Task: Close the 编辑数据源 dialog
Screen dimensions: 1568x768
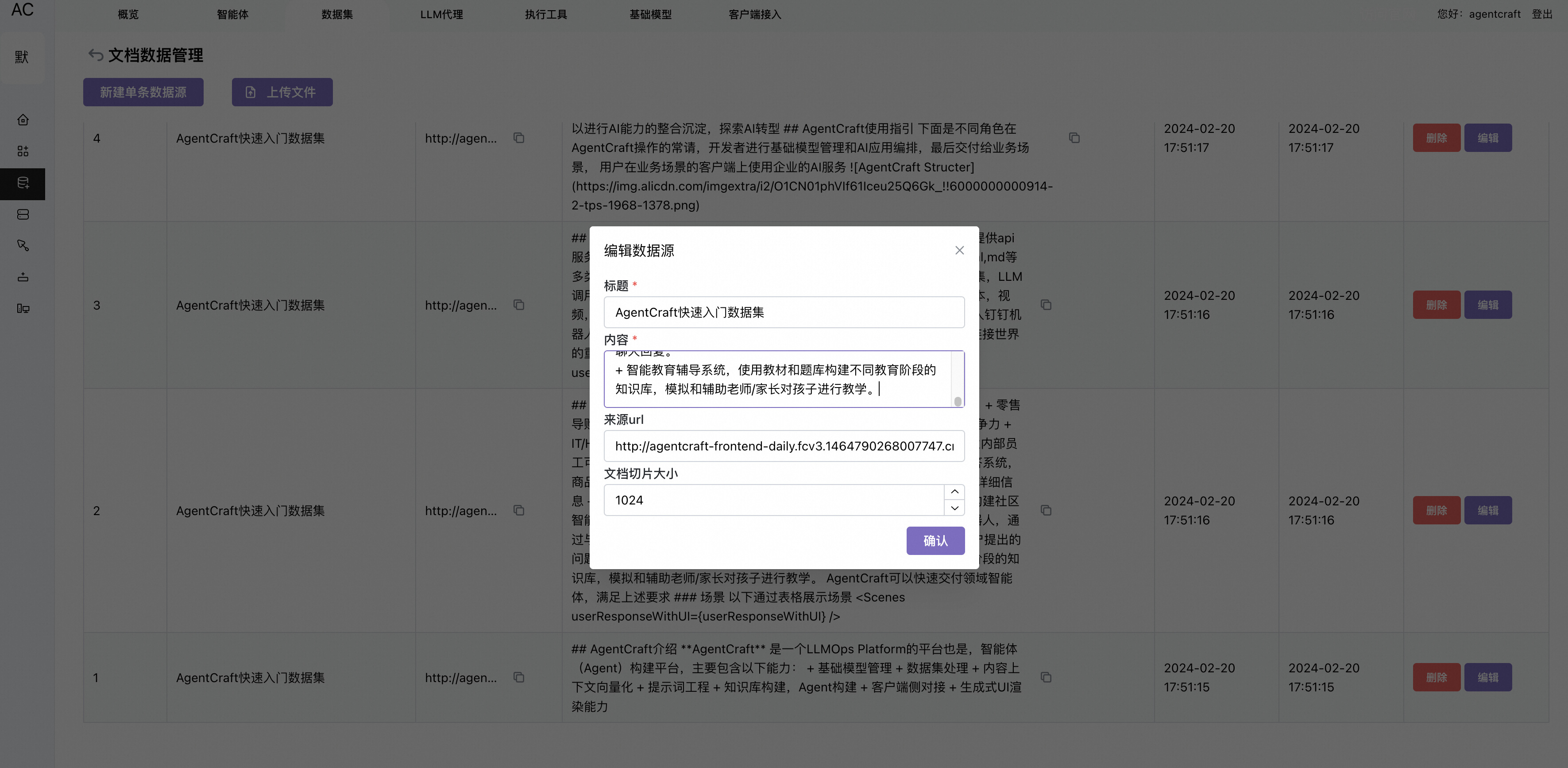Action: point(959,250)
